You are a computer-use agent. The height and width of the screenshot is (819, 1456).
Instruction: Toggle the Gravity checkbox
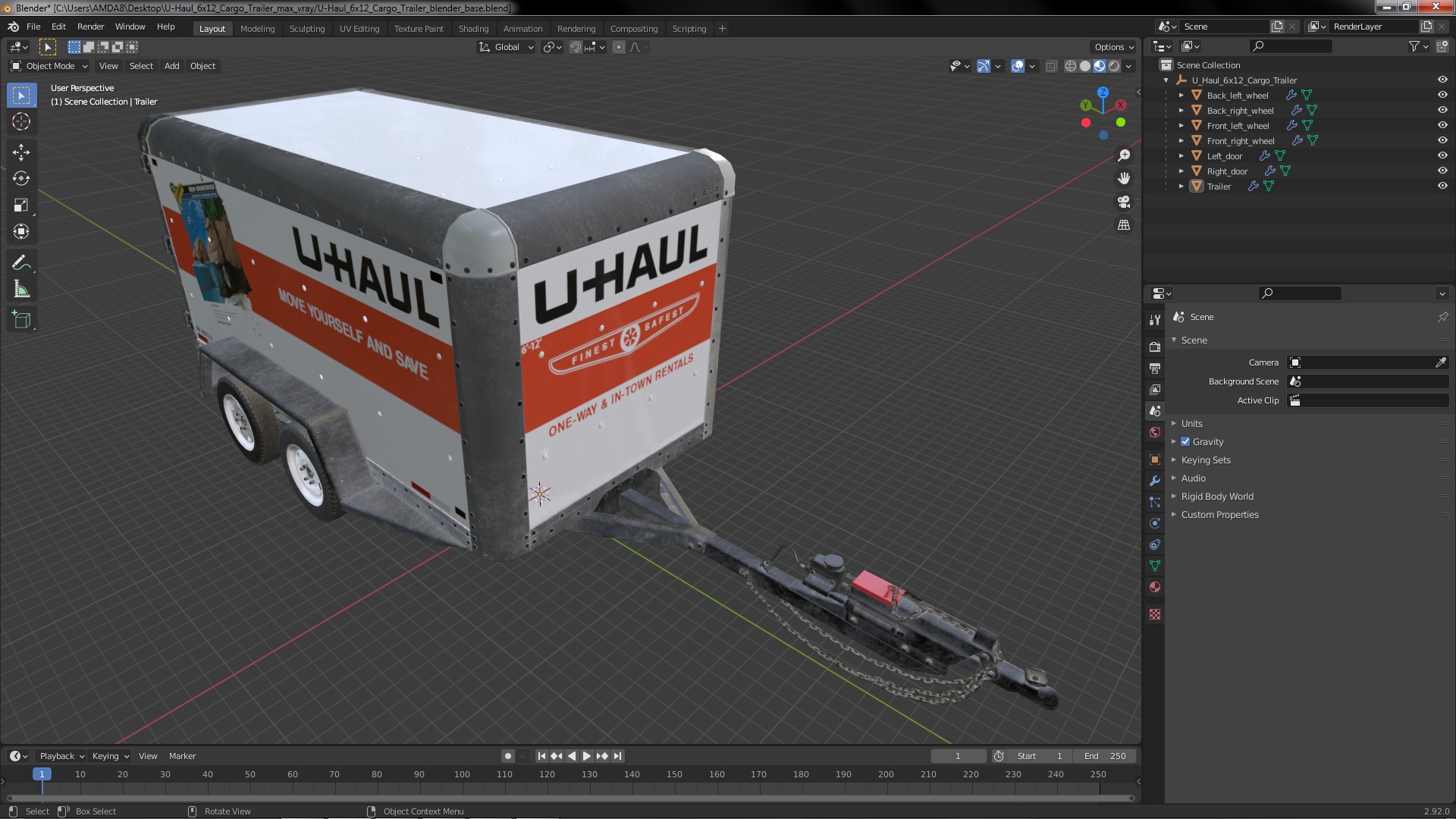point(1185,442)
